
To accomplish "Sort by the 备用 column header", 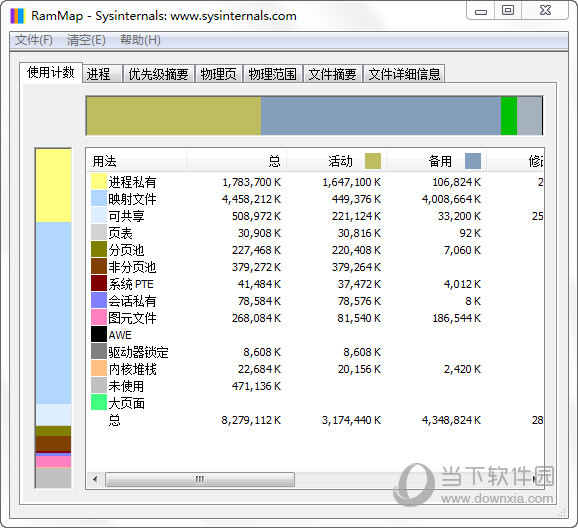I will [x=436, y=161].
